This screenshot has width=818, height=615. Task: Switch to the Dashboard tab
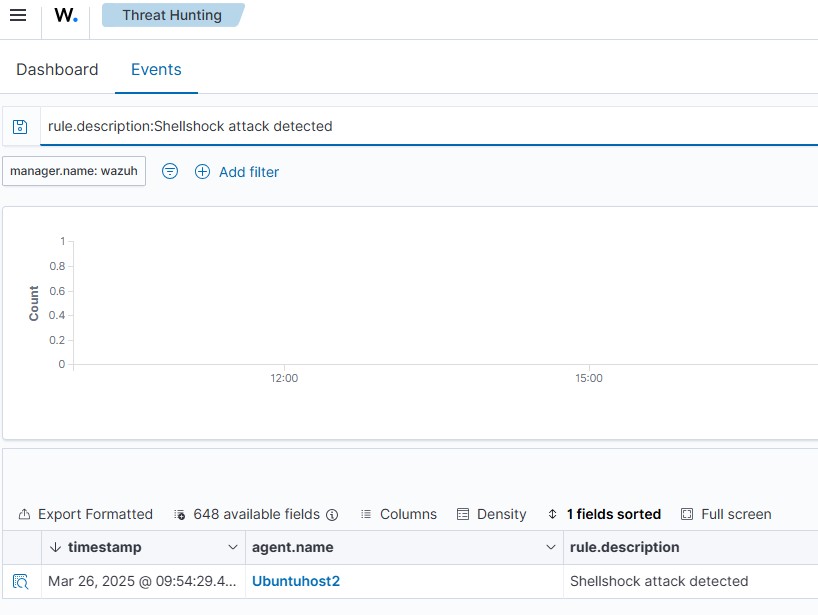[57, 69]
